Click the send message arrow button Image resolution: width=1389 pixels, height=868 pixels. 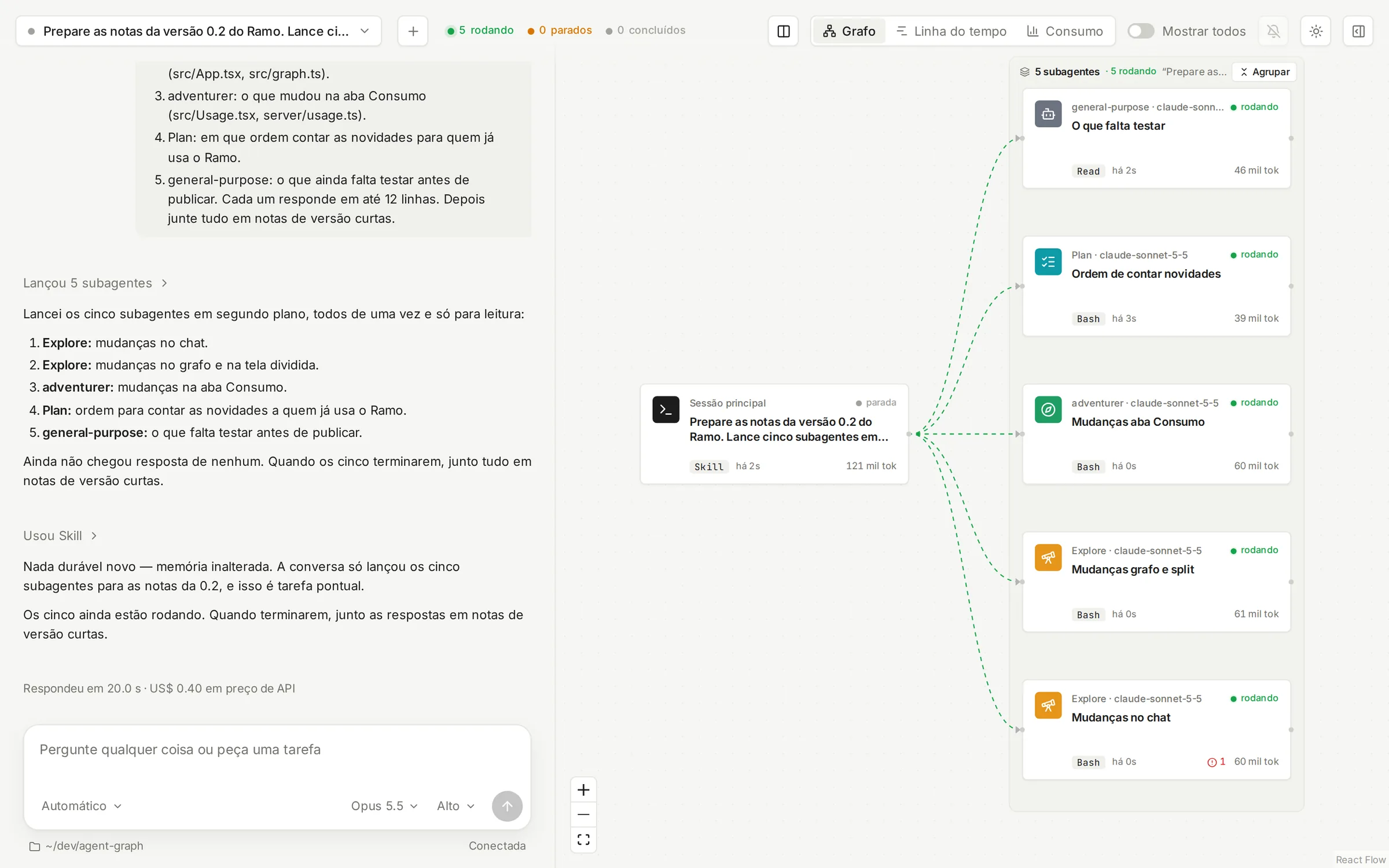tap(507, 806)
